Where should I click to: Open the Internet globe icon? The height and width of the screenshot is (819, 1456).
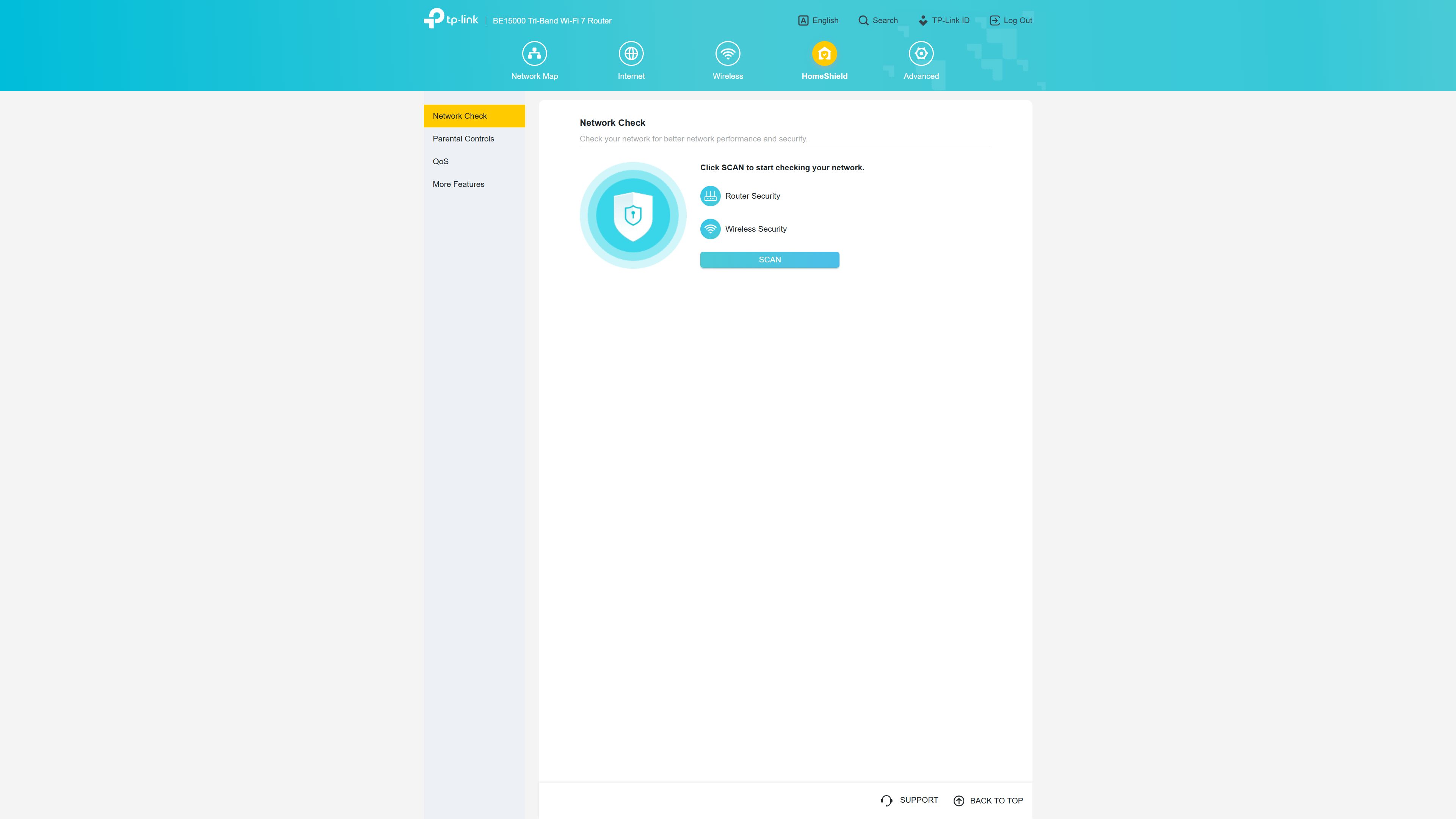[631, 54]
